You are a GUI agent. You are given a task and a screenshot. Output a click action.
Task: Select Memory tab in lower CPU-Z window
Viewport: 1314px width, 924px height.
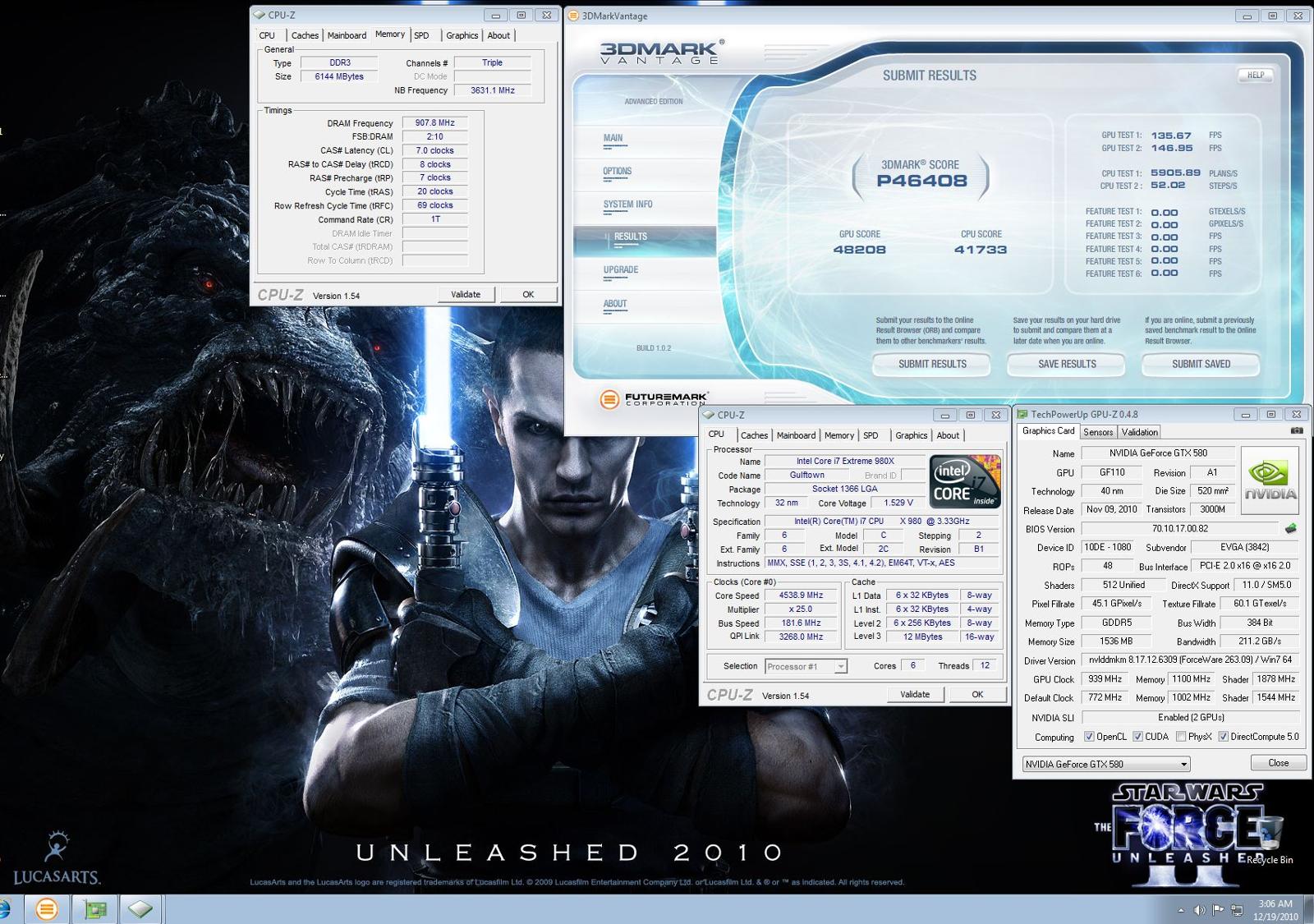[x=838, y=435]
